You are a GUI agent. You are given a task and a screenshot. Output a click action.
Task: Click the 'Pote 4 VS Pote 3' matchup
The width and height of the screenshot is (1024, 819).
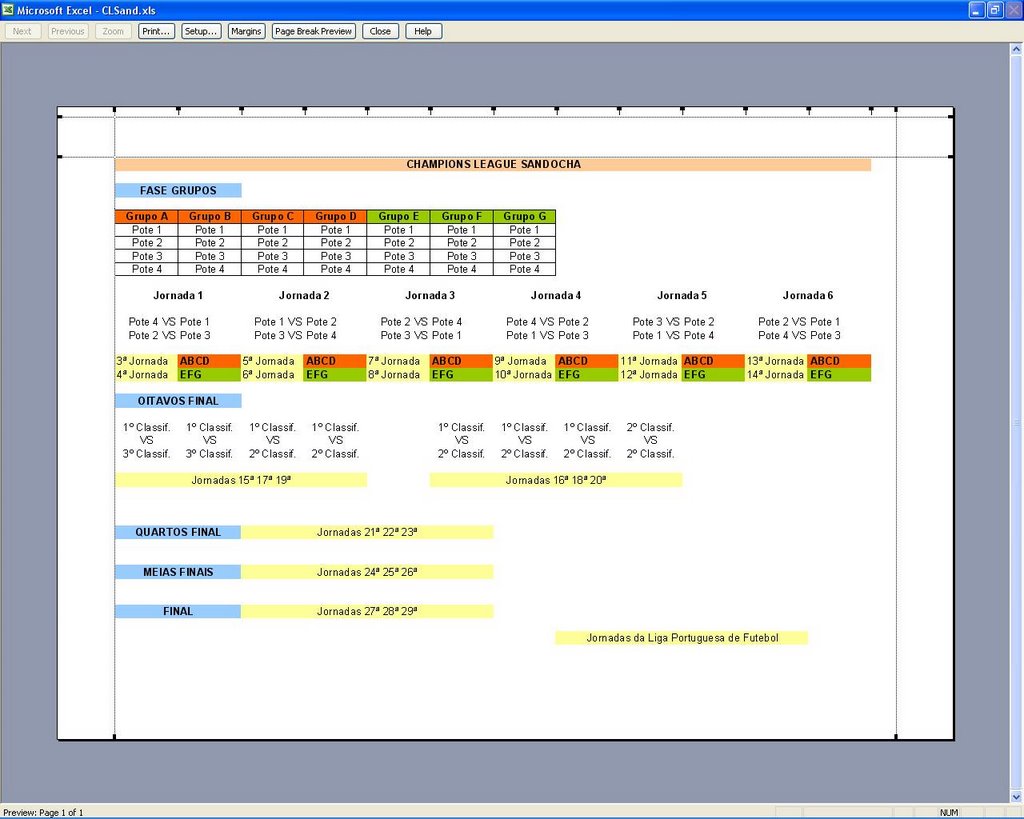point(799,336)
